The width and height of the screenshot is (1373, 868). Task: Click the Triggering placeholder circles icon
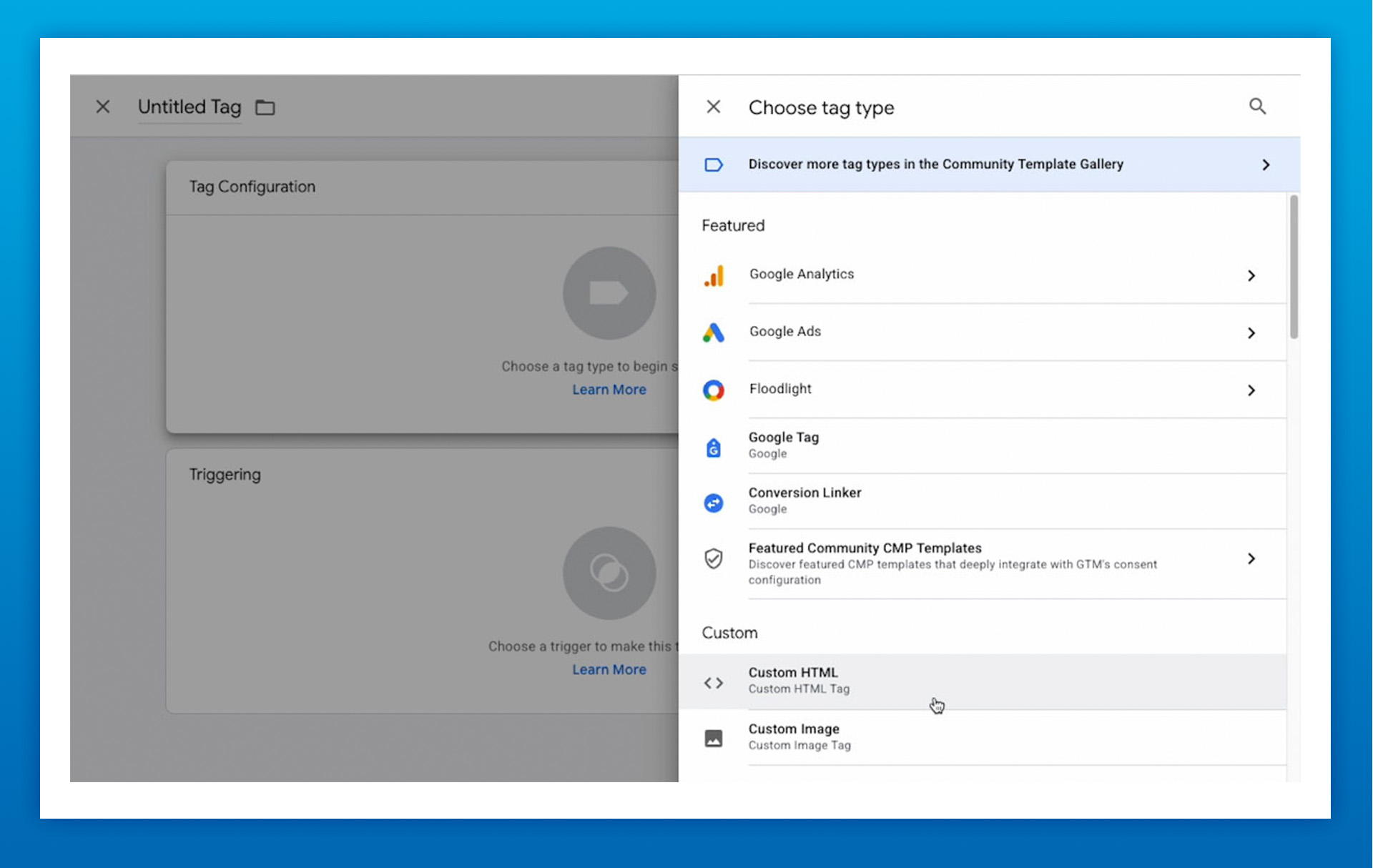pos(609,573)
